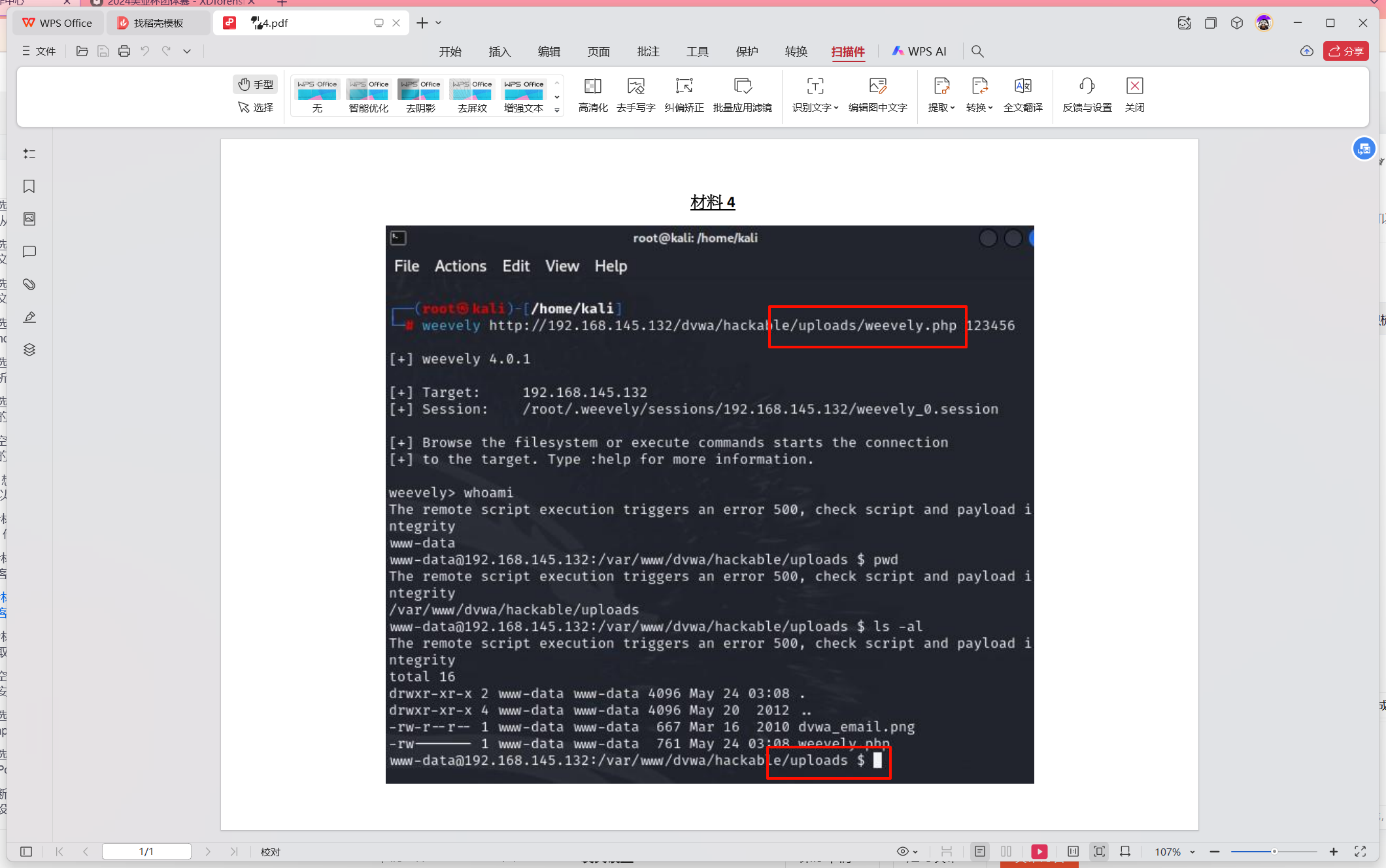This screenshot has width=1386, height=868.
Task: Click the zoom slider in status bar
Action: tap(1274, 851)
